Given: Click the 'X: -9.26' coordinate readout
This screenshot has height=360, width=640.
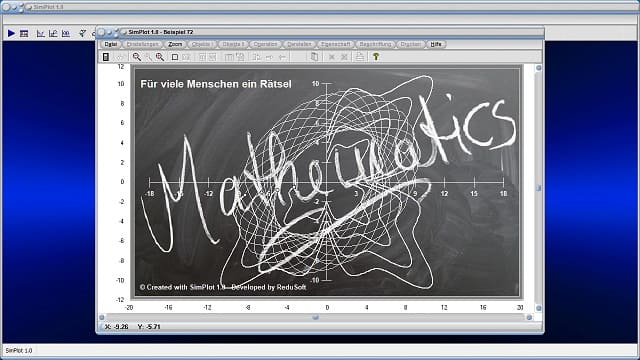Looking at the screenshot, I should tap(117, 327).
